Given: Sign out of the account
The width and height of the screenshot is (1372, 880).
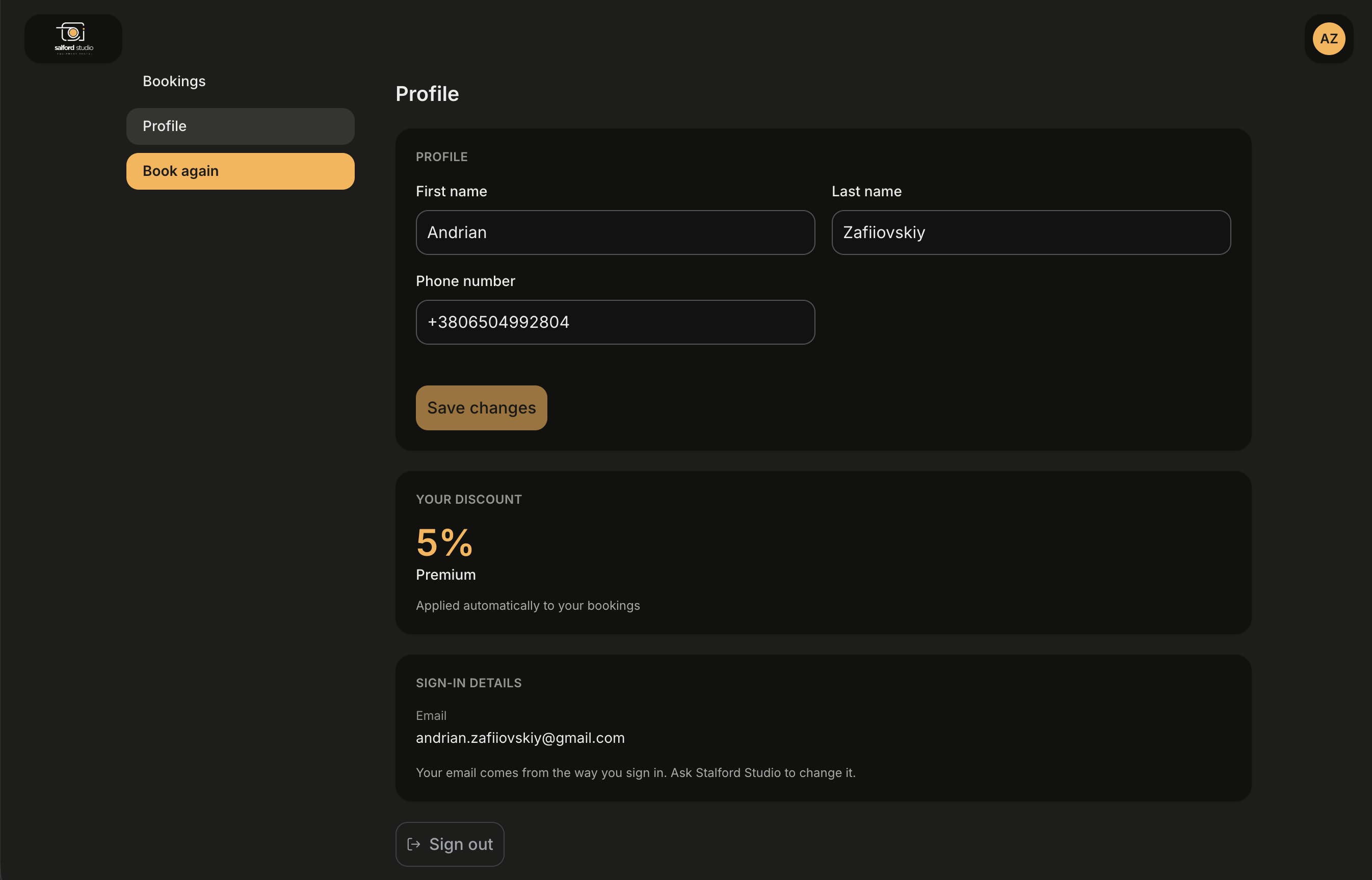Looking at the screenshot, I should pyautogui.click(x=450, y=844).
